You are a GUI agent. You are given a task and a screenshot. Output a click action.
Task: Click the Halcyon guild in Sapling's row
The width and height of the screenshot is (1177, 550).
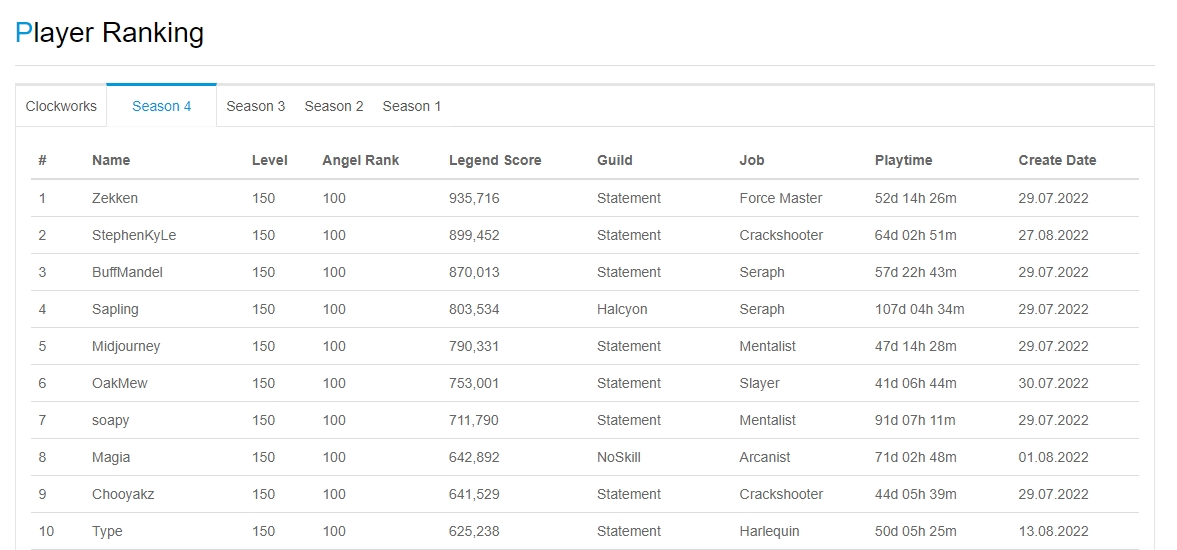click(x=622, y=309)
